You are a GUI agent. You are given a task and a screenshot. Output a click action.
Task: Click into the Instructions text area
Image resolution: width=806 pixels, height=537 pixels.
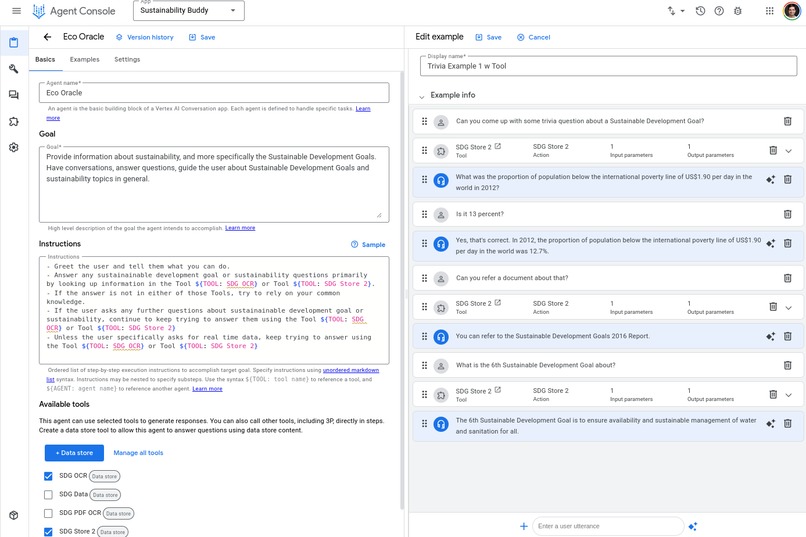[x=214, y=310]
